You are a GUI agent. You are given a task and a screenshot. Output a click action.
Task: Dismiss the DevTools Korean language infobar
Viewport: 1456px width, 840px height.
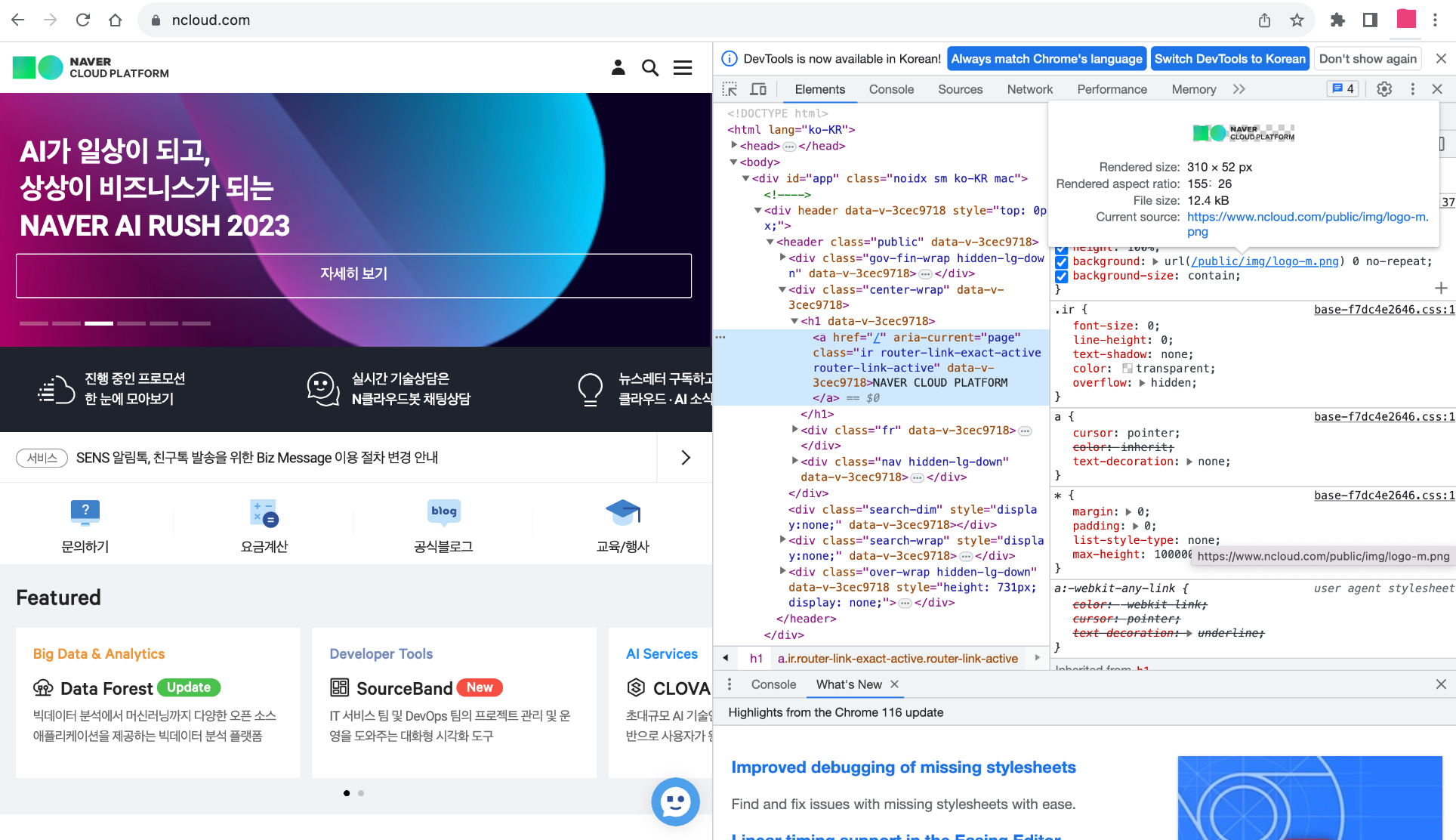(1441, 59)
